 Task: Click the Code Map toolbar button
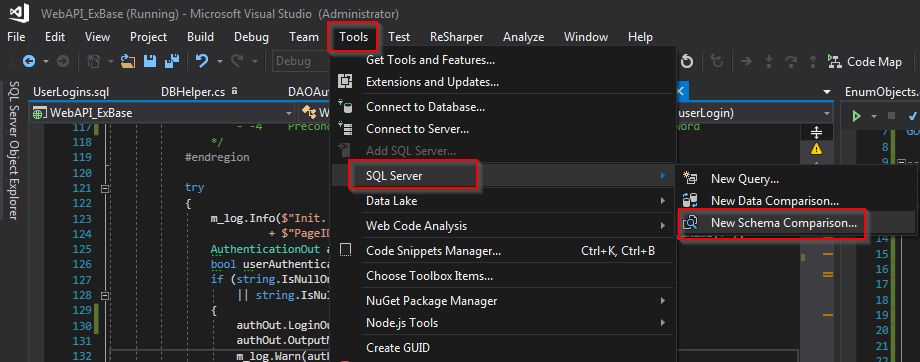[864, 62]
